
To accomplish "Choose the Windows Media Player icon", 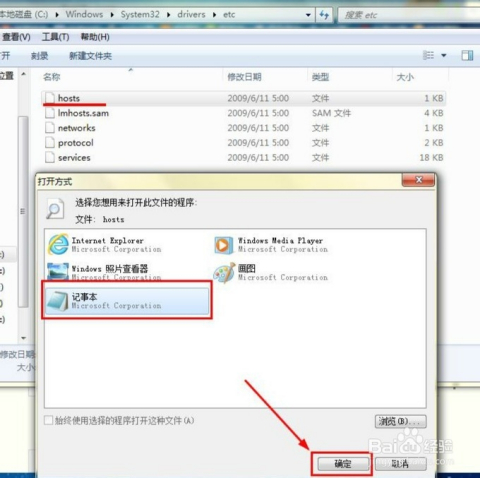I will pos(224,245).
